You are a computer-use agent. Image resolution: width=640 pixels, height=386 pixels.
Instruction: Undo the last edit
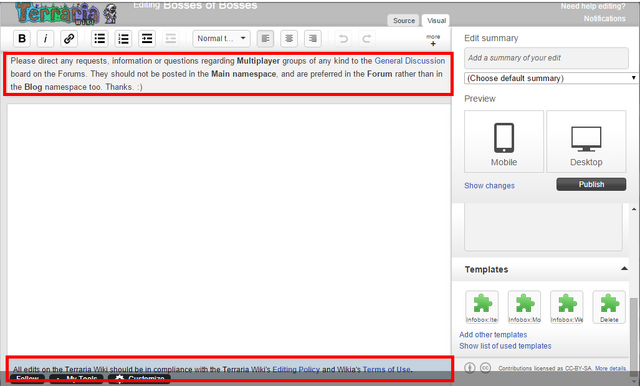[343, 39]
